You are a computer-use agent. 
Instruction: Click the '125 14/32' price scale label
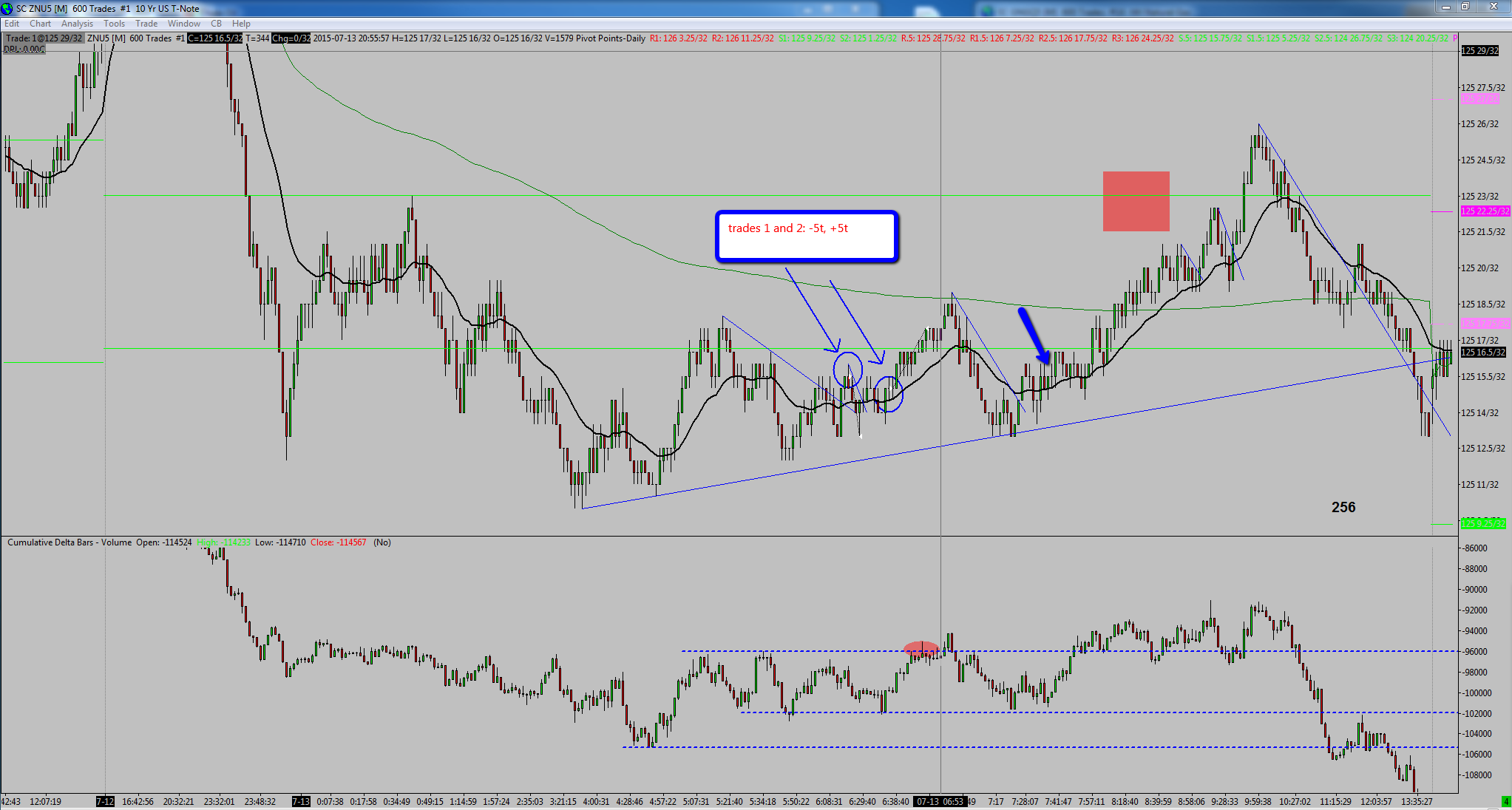point(1479,412)
